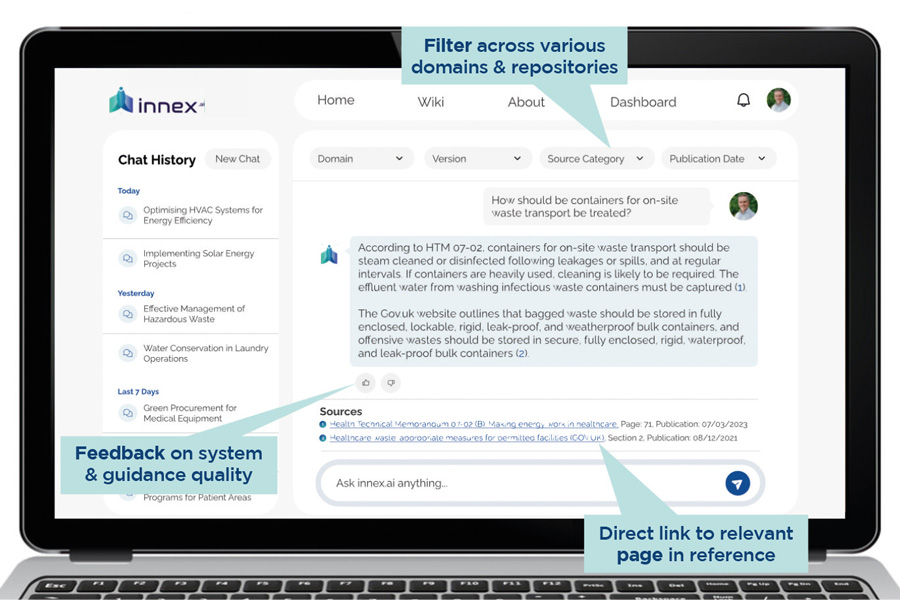Click the bullet icon of the Healthcare waste source

pyautogui.click(x=323, y=438)
